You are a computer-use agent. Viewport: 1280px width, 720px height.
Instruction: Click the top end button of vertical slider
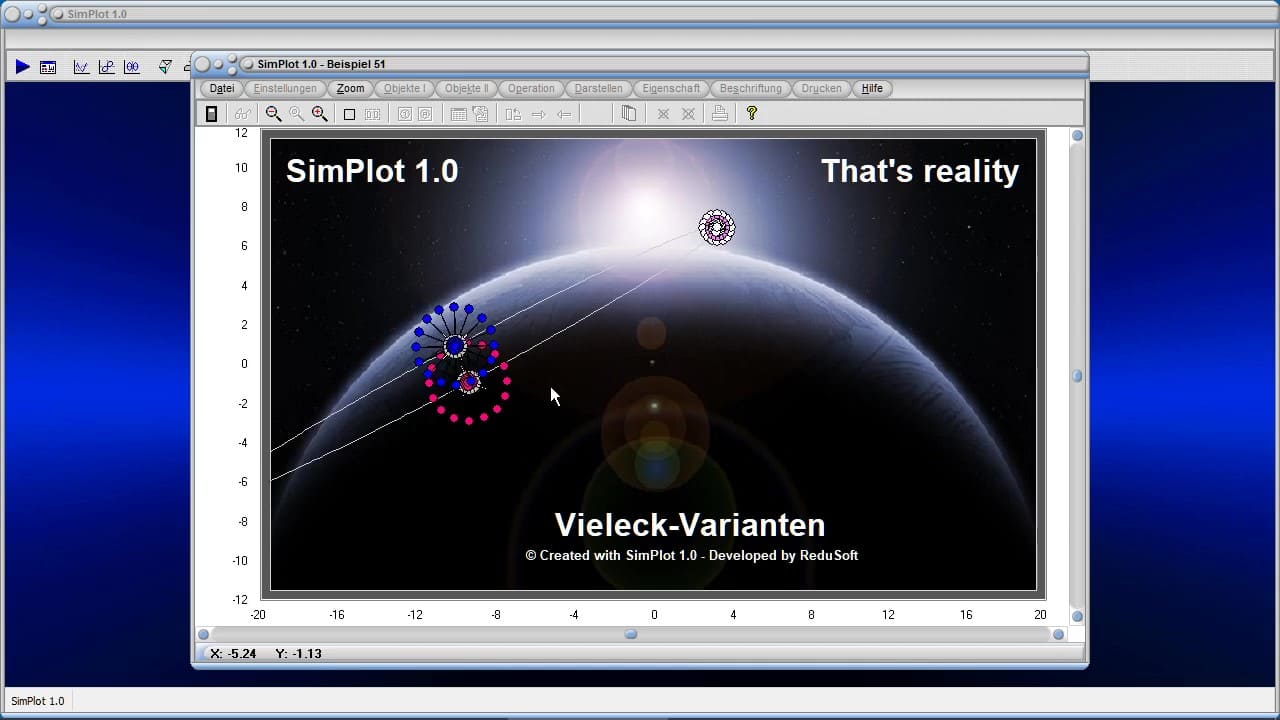pos(1077,135)
